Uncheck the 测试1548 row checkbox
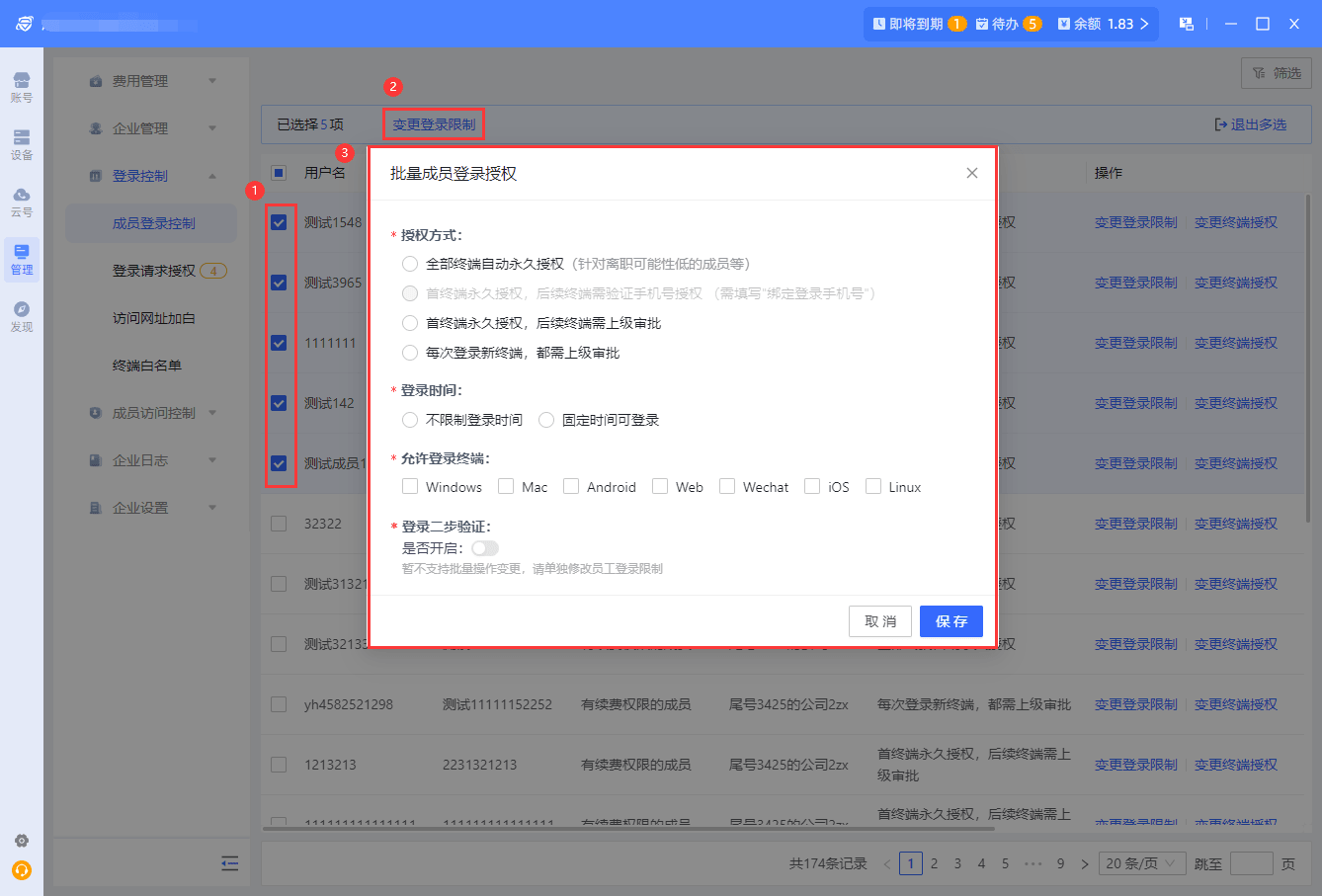This screenshot has height=896, width=1322. [279, 222]
